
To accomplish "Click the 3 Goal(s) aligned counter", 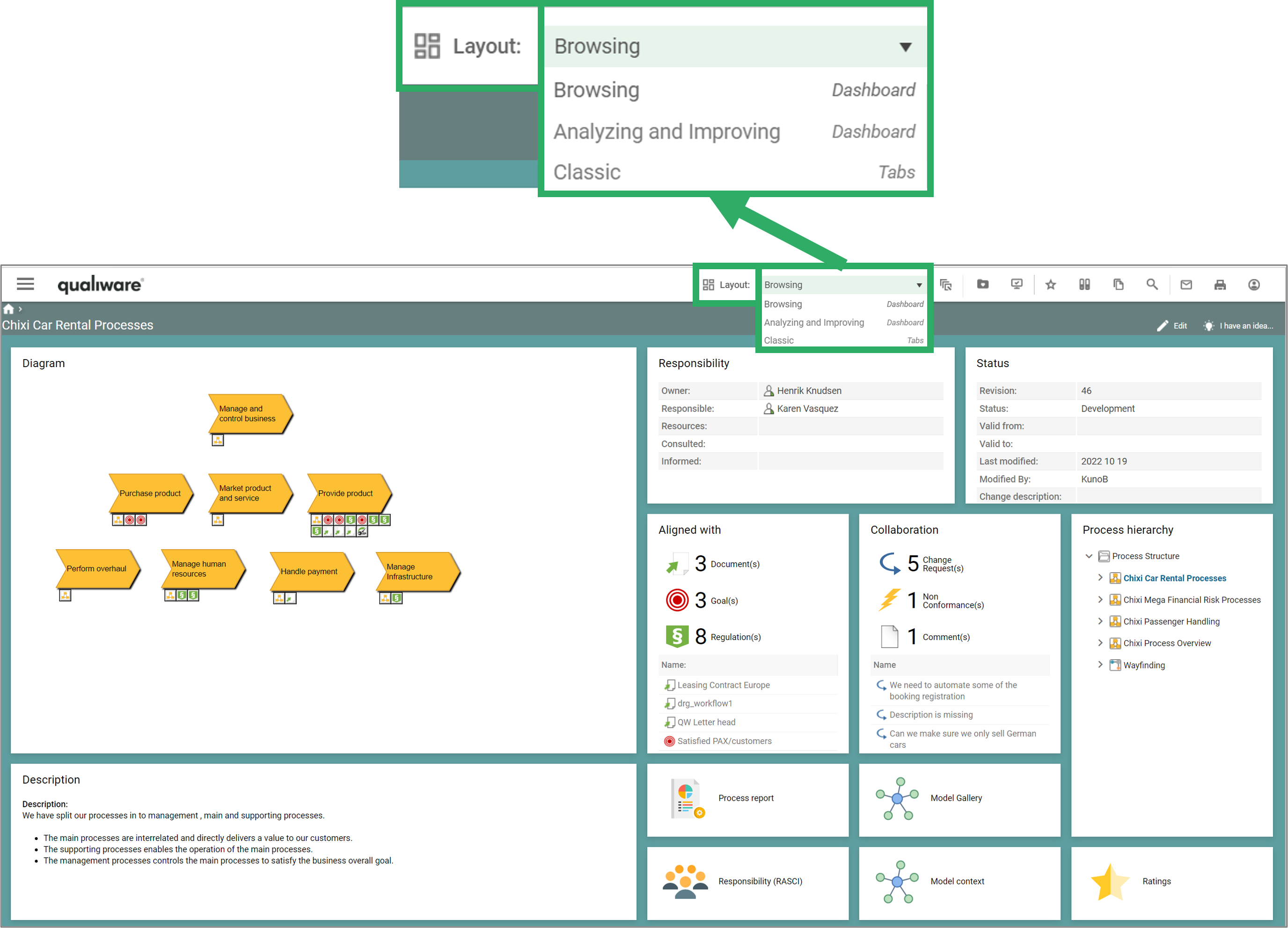I will tap(702, 600).
